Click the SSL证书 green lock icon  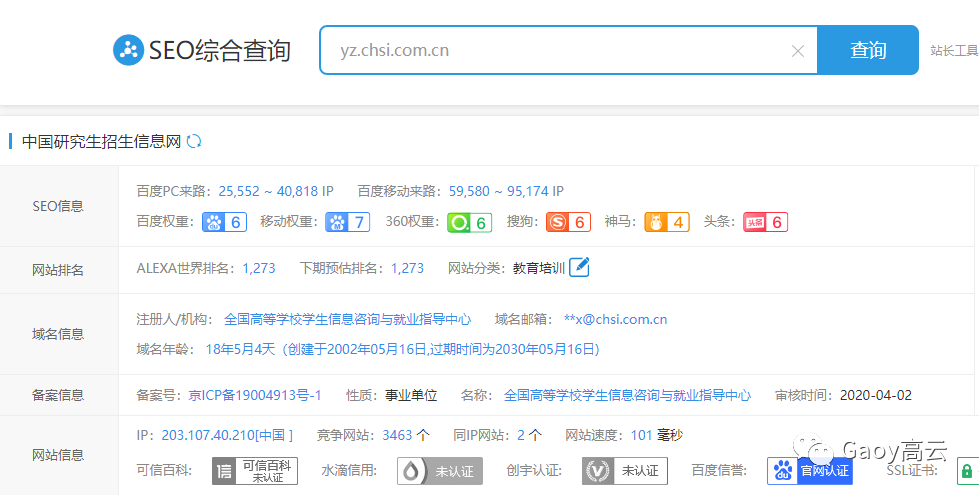pyautogui.click(x=968, y=471)
